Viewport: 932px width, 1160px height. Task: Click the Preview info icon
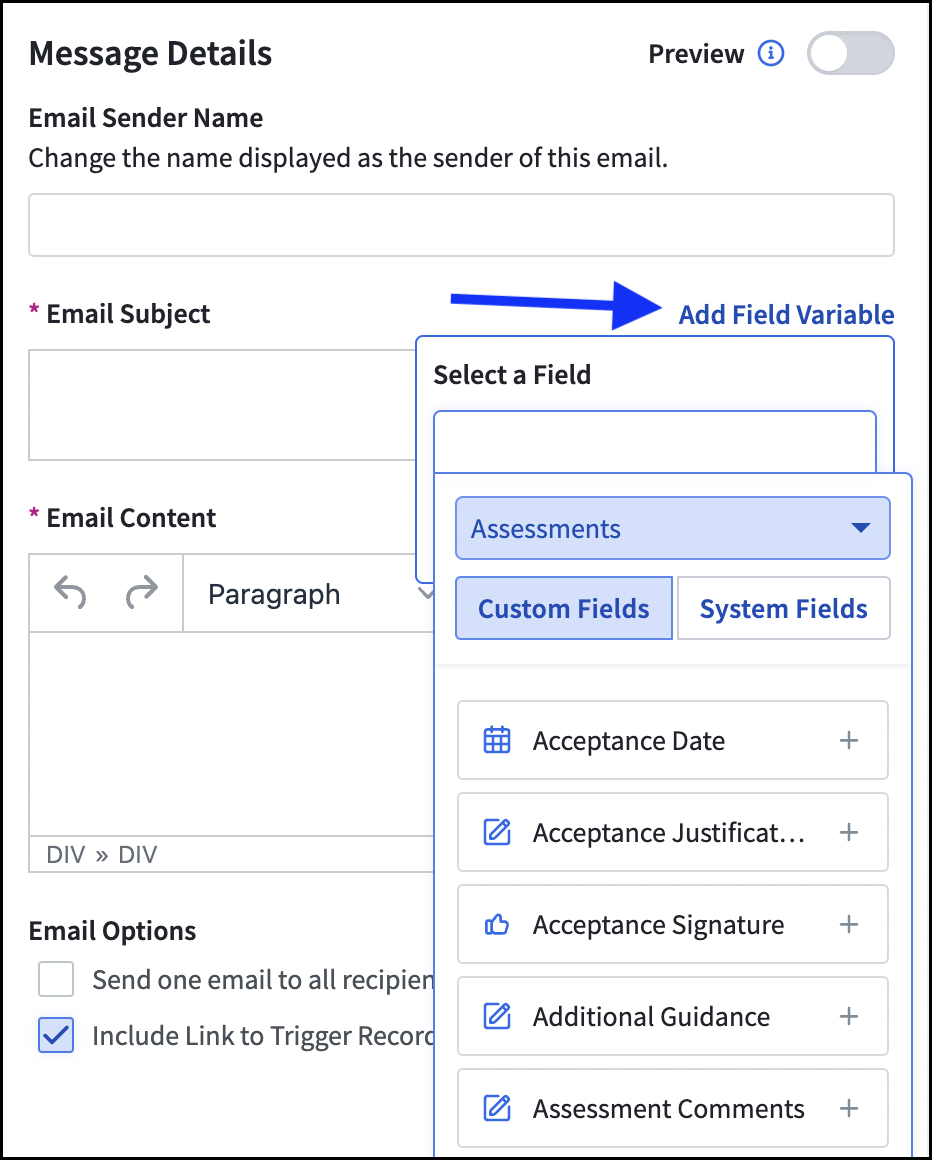click(x=771, y=53)
